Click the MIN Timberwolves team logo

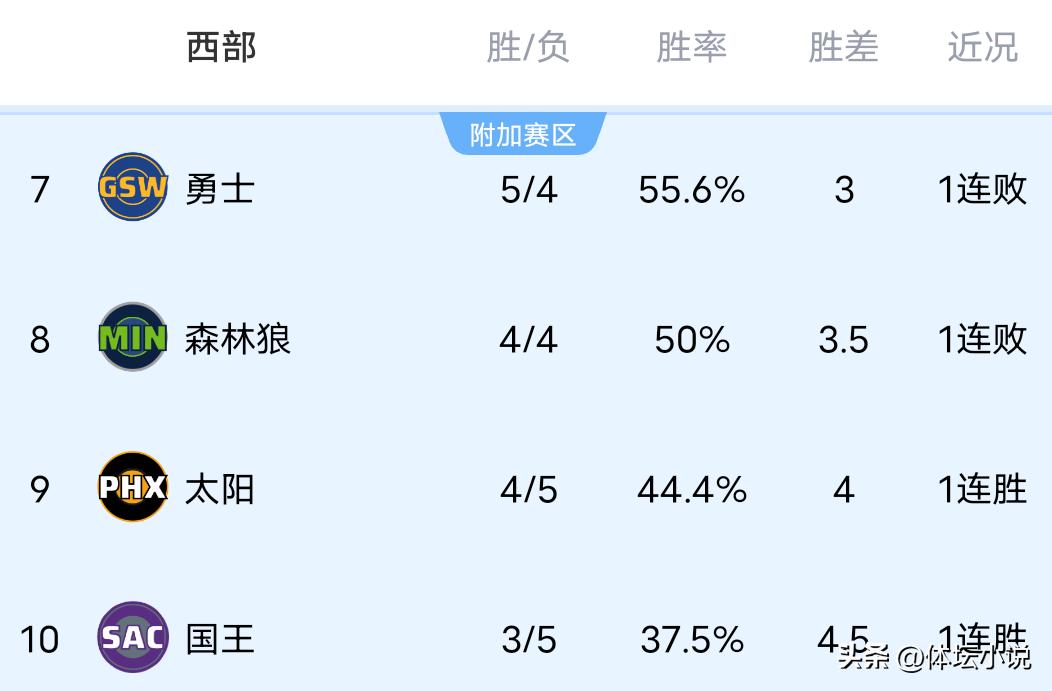[133, 338]
